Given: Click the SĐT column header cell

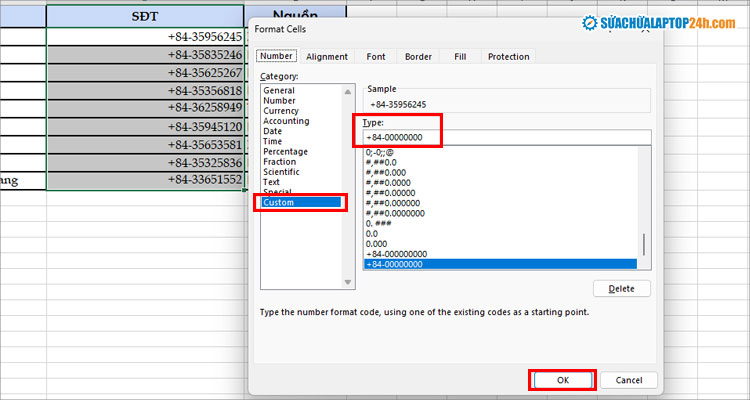Looking at the screenshot, I should (145, 16).
